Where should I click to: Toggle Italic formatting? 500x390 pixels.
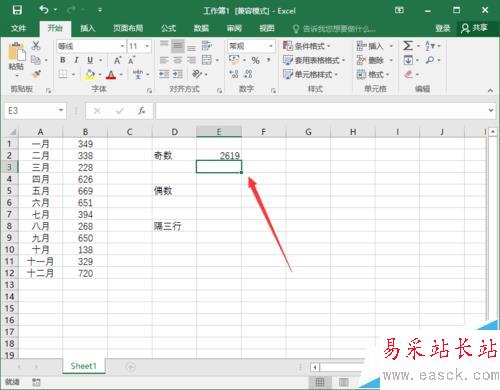pyautogui.click(x=76, y=60)
